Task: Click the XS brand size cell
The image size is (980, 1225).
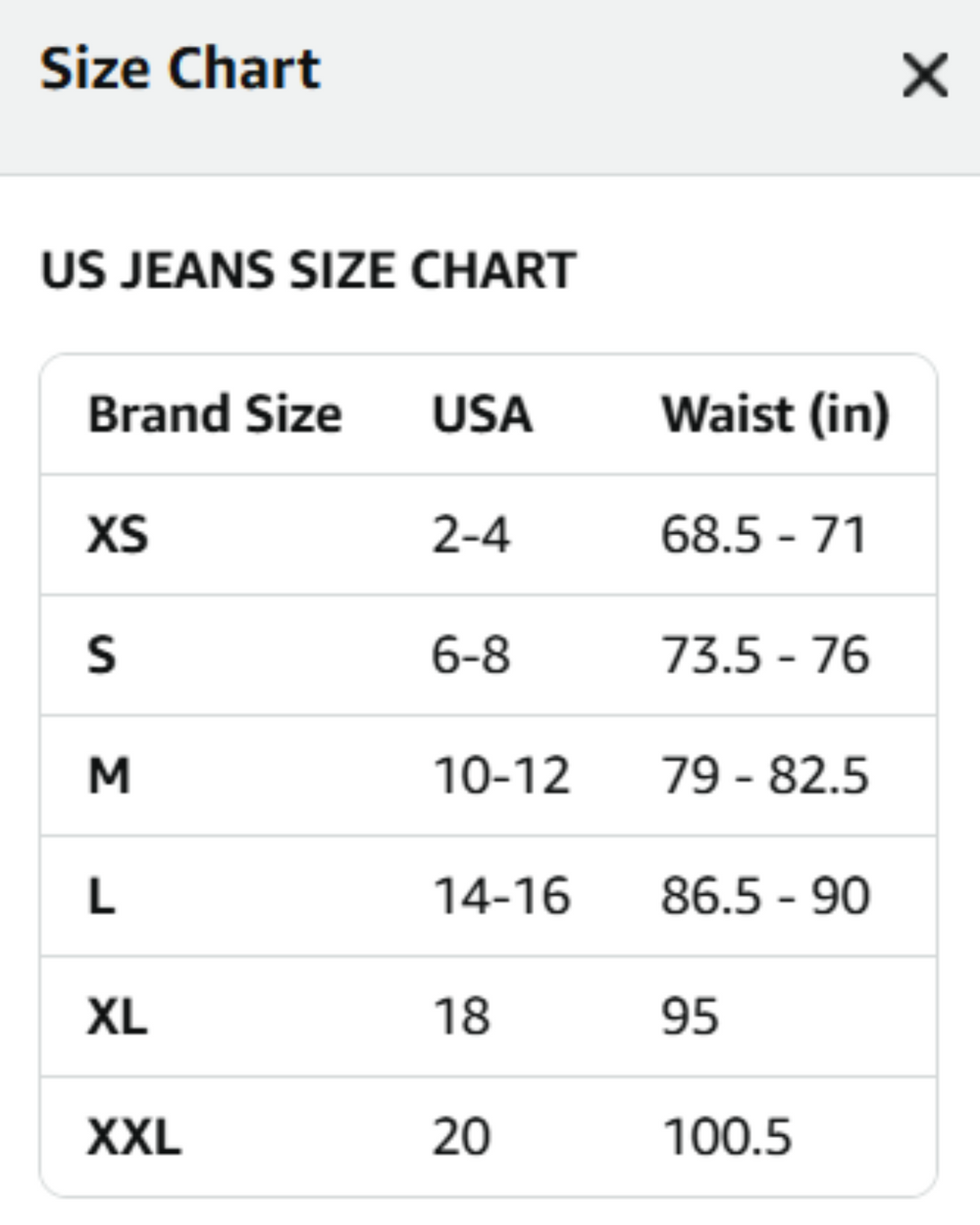Action: coord(118,534)
